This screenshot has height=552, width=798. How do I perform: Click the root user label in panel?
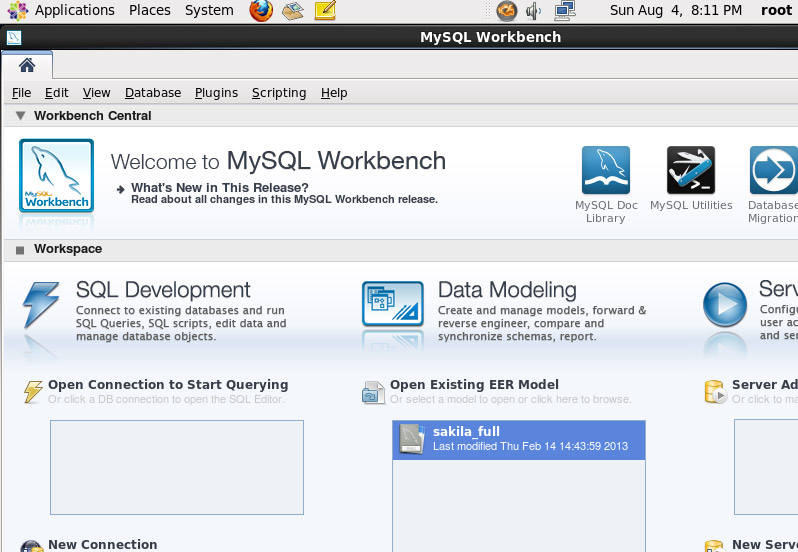point(777,11)
